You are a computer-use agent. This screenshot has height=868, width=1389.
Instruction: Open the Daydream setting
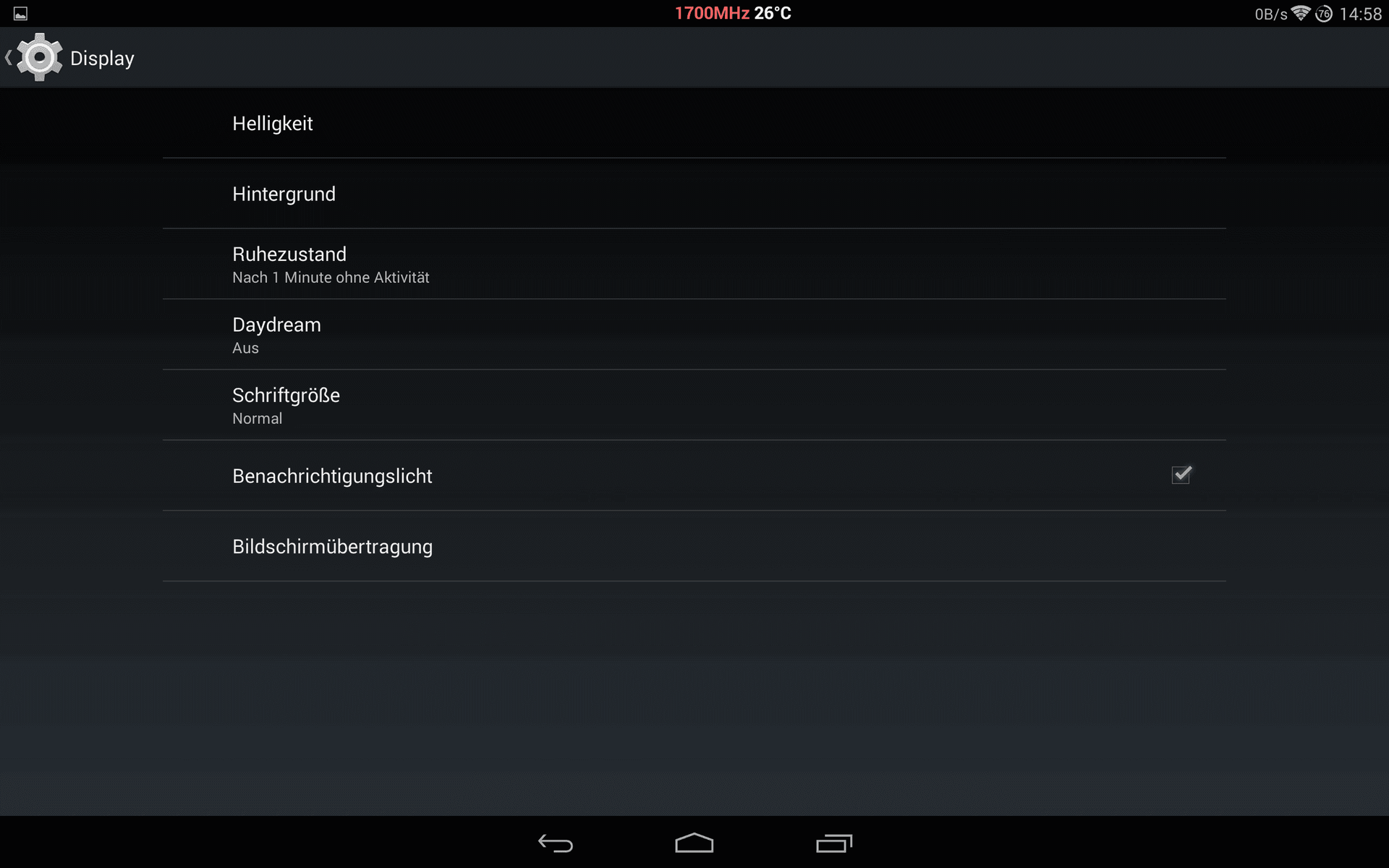(694, 335)
